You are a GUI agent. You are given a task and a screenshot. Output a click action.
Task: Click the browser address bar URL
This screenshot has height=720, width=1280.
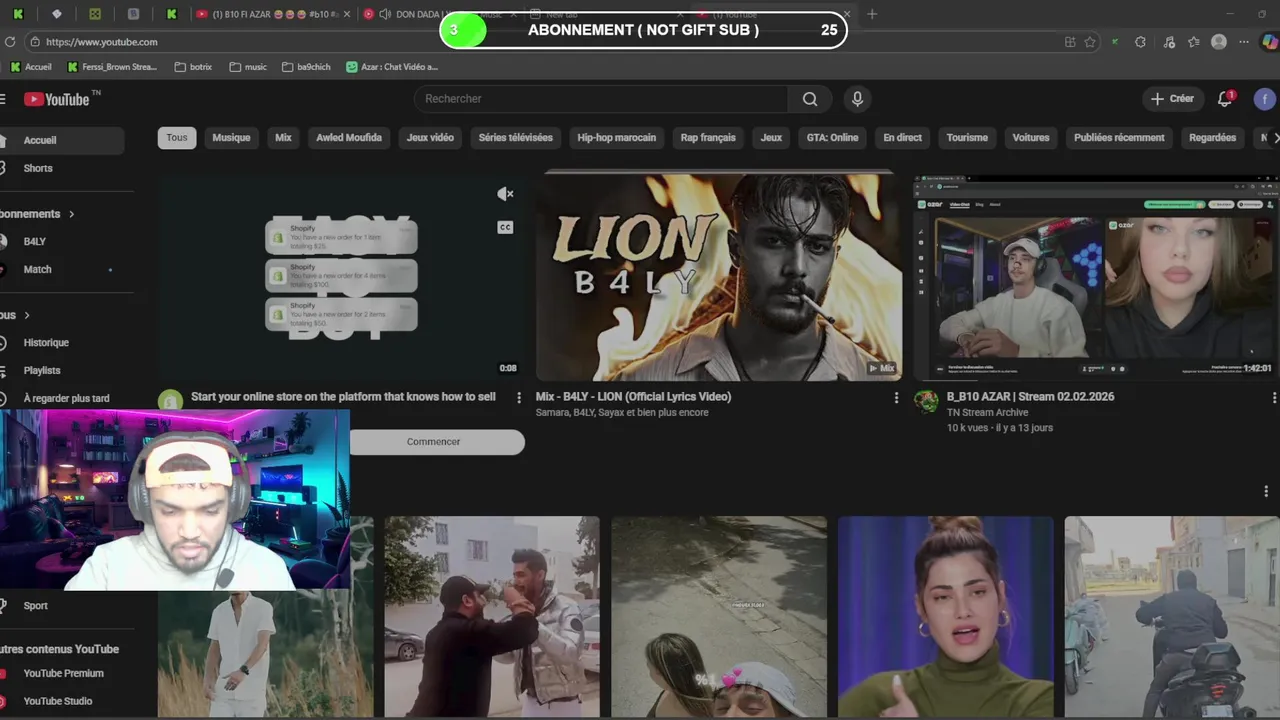pyautogui.click(x=101, y=42)
